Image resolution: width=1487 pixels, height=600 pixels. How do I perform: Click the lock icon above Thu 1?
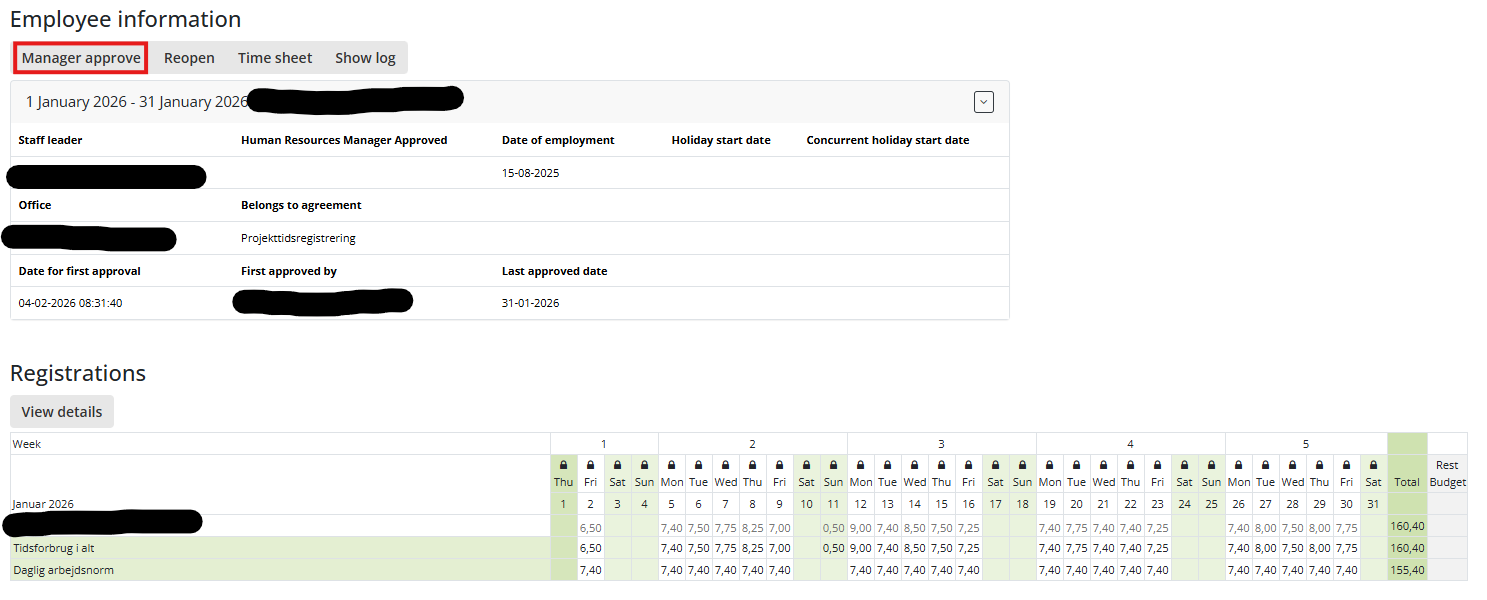tap(563, 465)
